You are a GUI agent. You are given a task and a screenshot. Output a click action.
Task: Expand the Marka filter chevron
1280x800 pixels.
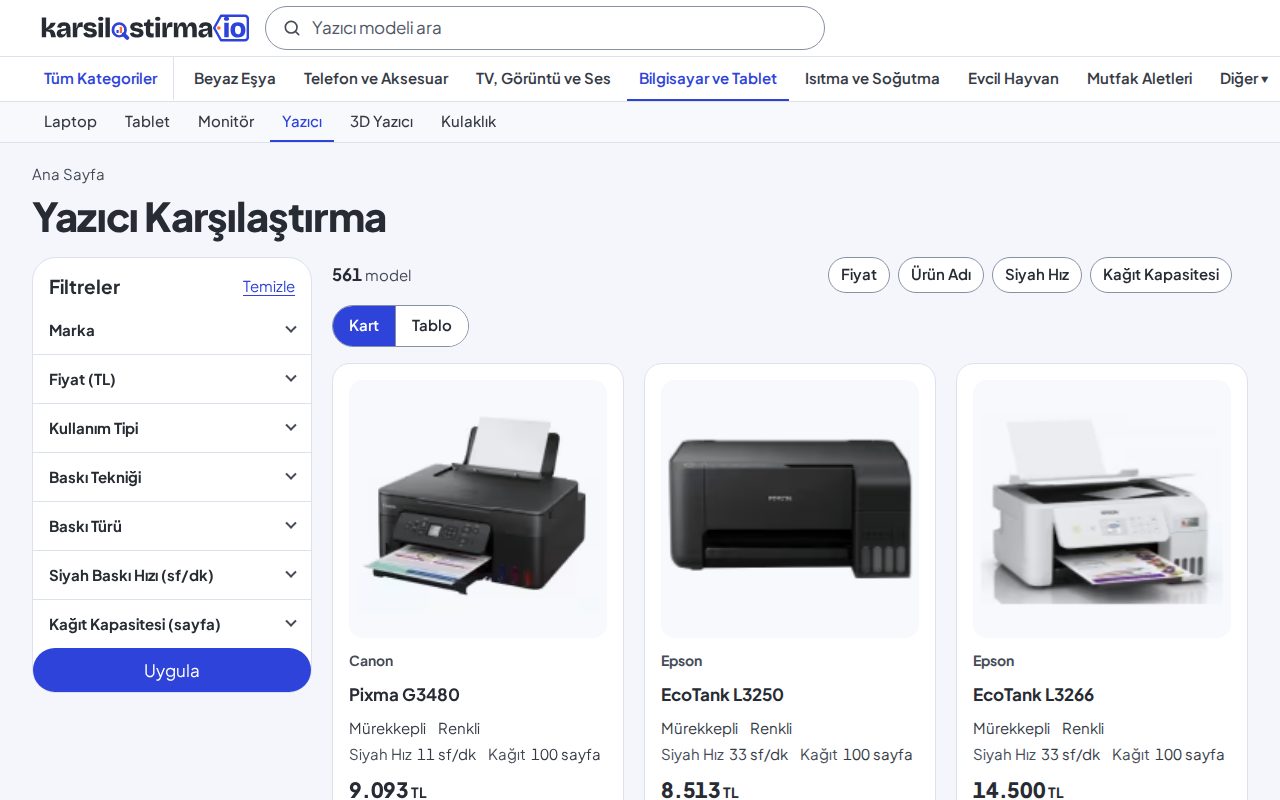pos(291,329)
